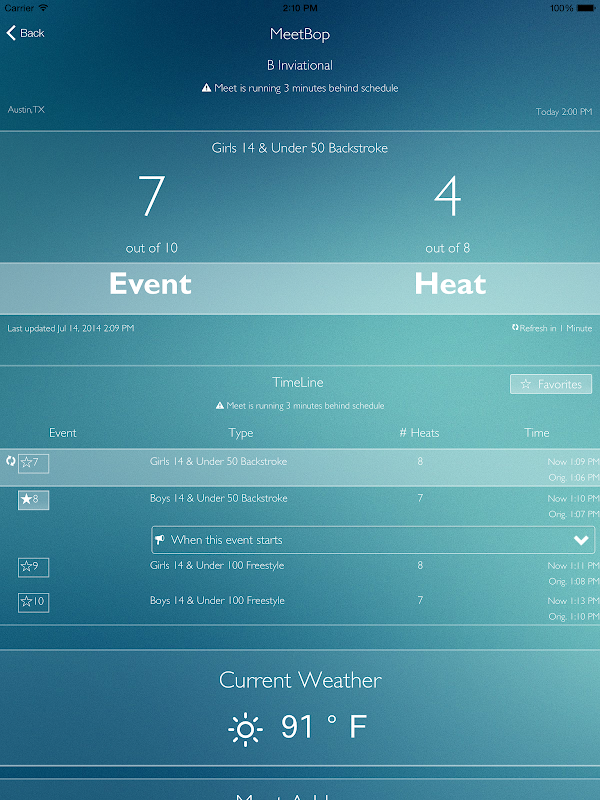600x800 pixels.
Task: Click 'out of 10' event count
Action: pos(152,248)
